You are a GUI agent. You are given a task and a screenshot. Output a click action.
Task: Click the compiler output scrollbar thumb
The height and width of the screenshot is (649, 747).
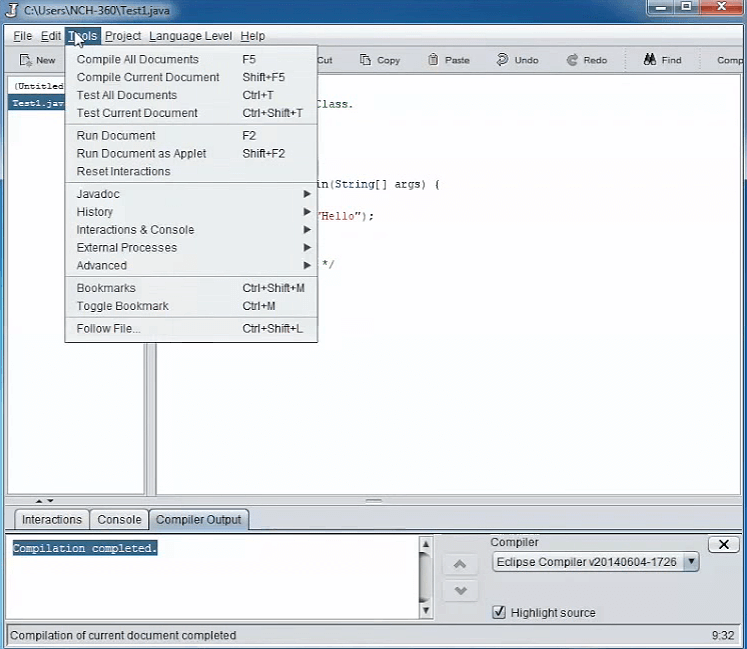(x=425, y=577)
